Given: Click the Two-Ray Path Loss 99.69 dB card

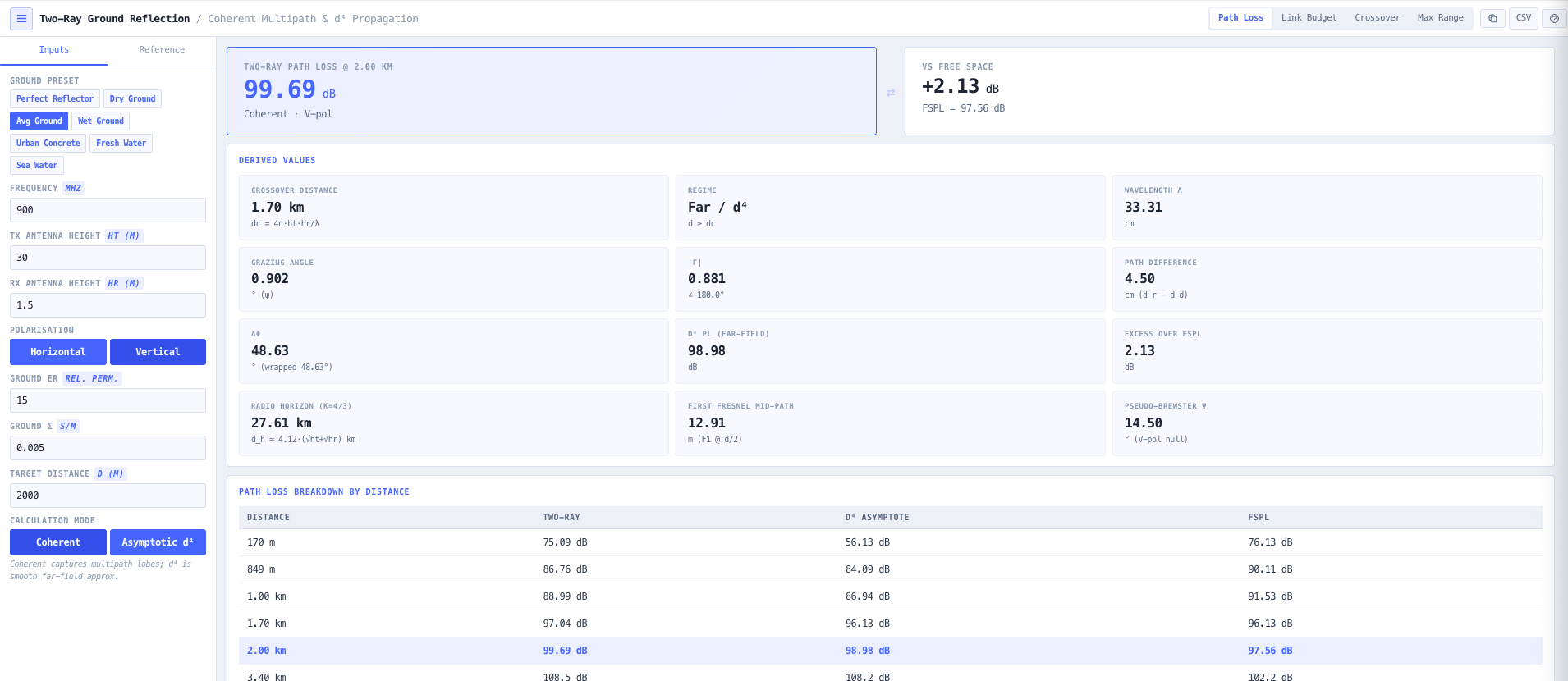Looking at the screenshot, I should click(552, 91).
